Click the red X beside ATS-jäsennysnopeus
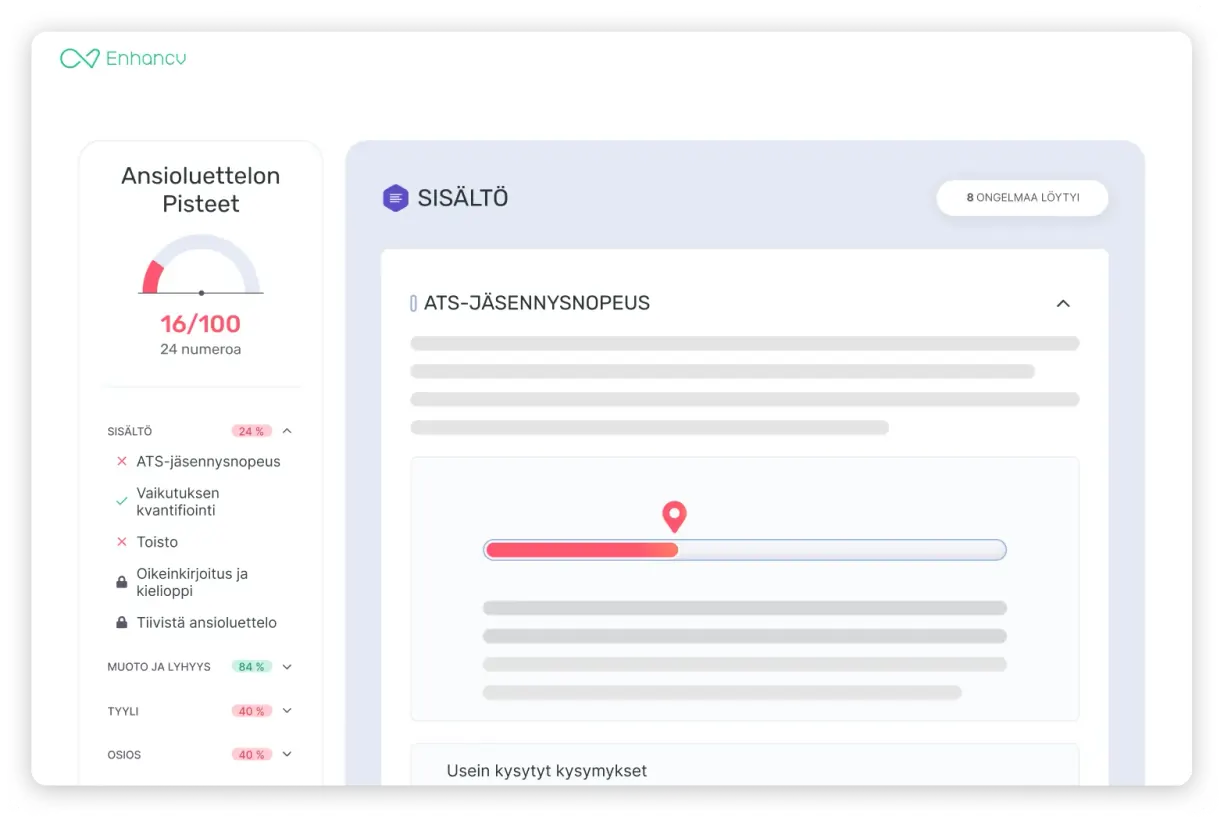 point(122,461)
